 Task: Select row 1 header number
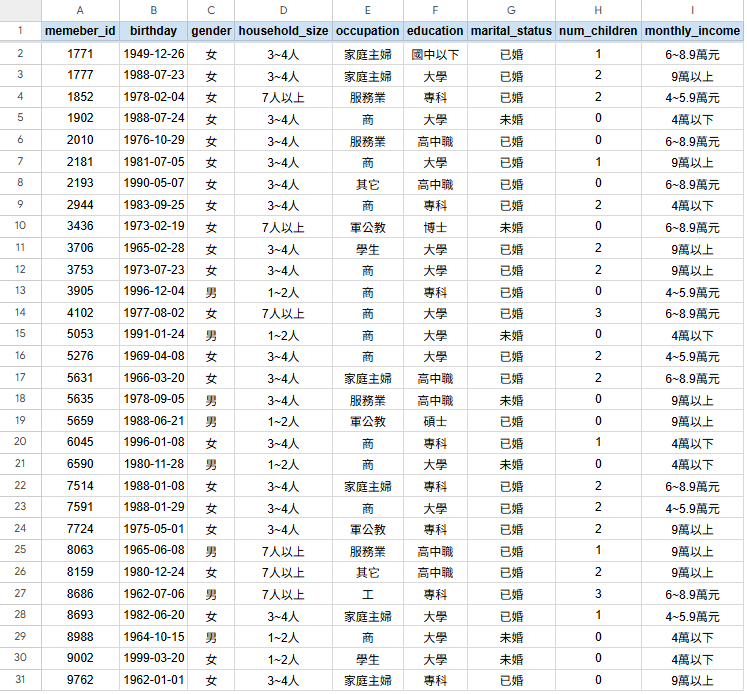pos(20,31)
